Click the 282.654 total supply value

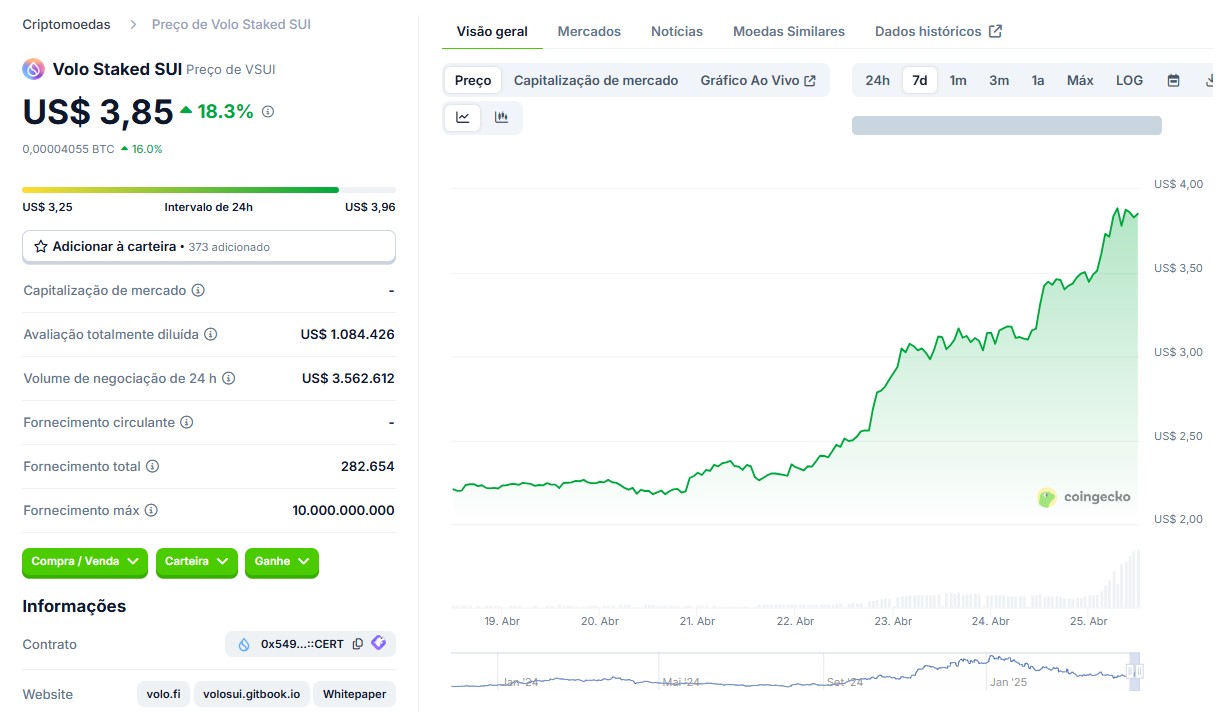[367, 466]
